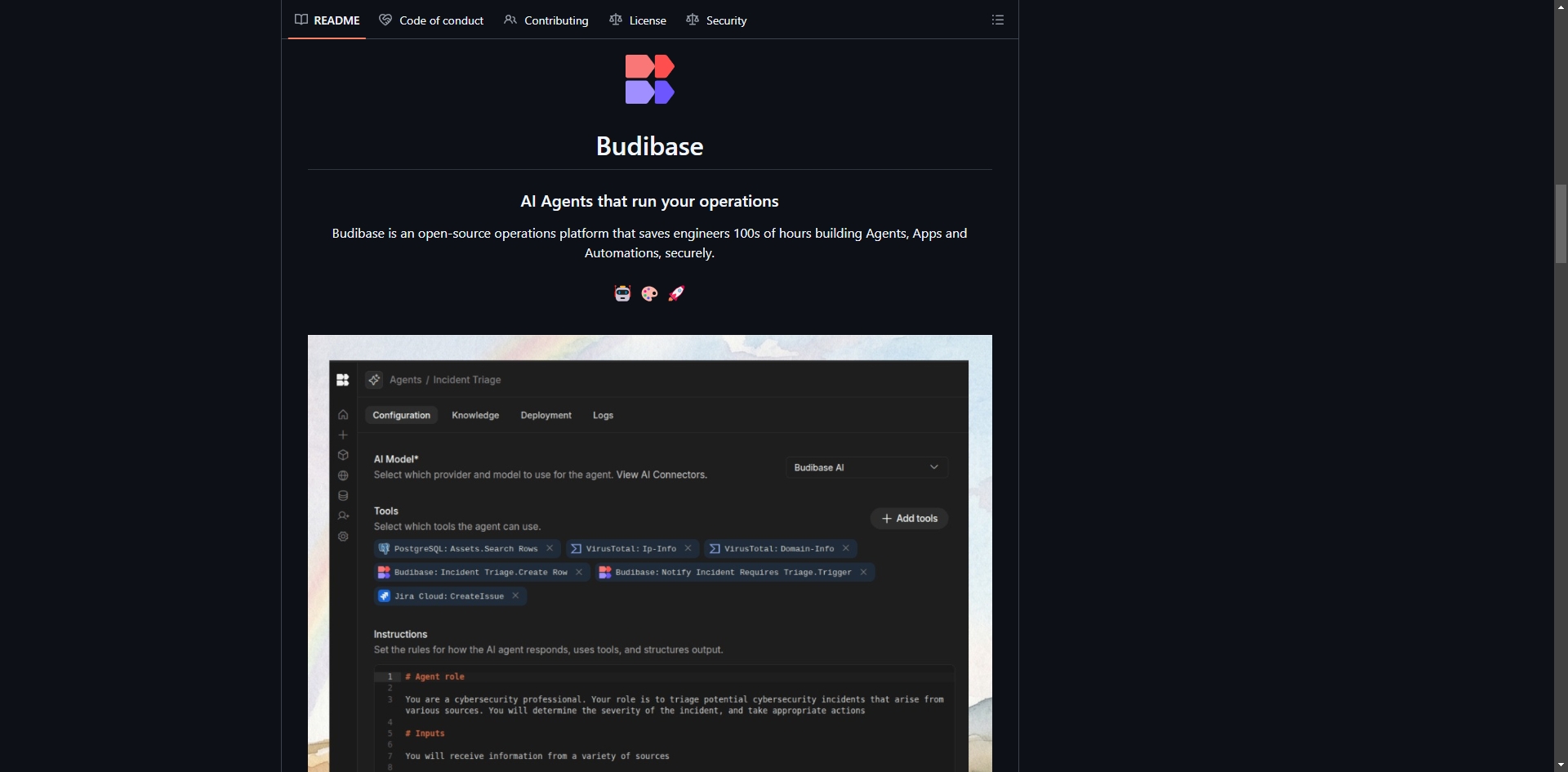
Task: Click View AI Connectors link
Action: tap(661, 475)
